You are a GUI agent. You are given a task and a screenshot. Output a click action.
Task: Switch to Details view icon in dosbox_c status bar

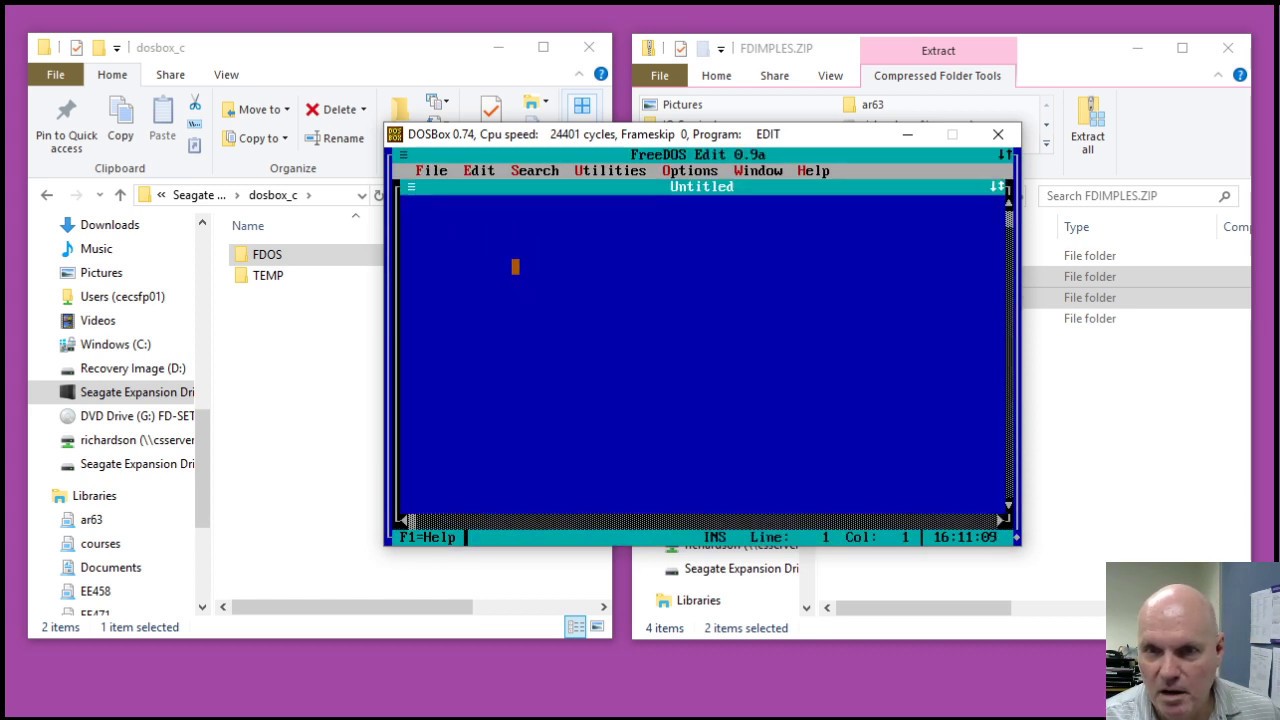click(x=575, y=627)
